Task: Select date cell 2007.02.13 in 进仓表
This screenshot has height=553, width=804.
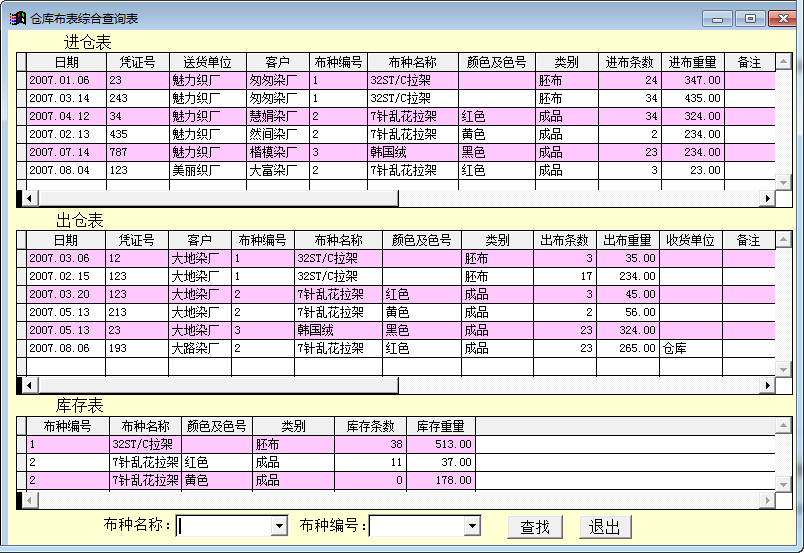Action: pyautogui.click(x=67, y=134)
